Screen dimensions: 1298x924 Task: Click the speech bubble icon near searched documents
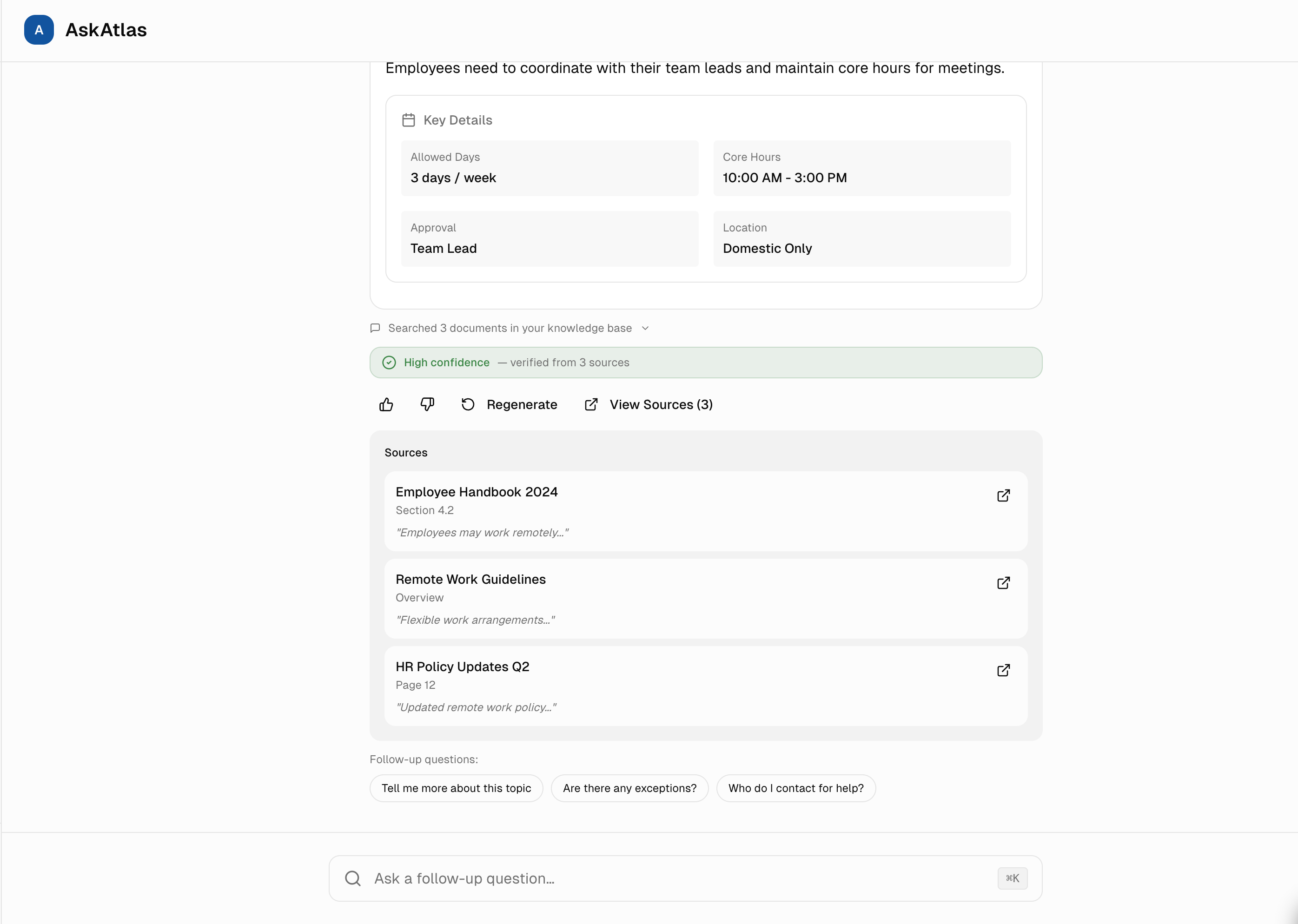click(x=376, y=328)
